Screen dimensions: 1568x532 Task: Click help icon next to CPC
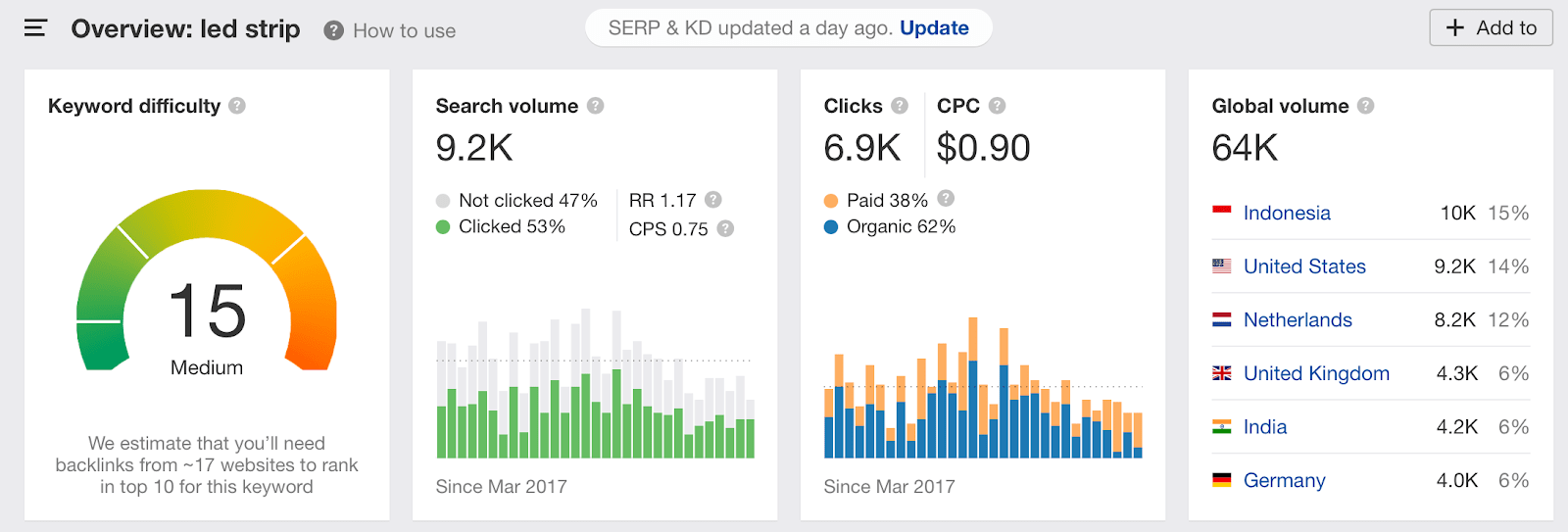[x=997, y=106]
